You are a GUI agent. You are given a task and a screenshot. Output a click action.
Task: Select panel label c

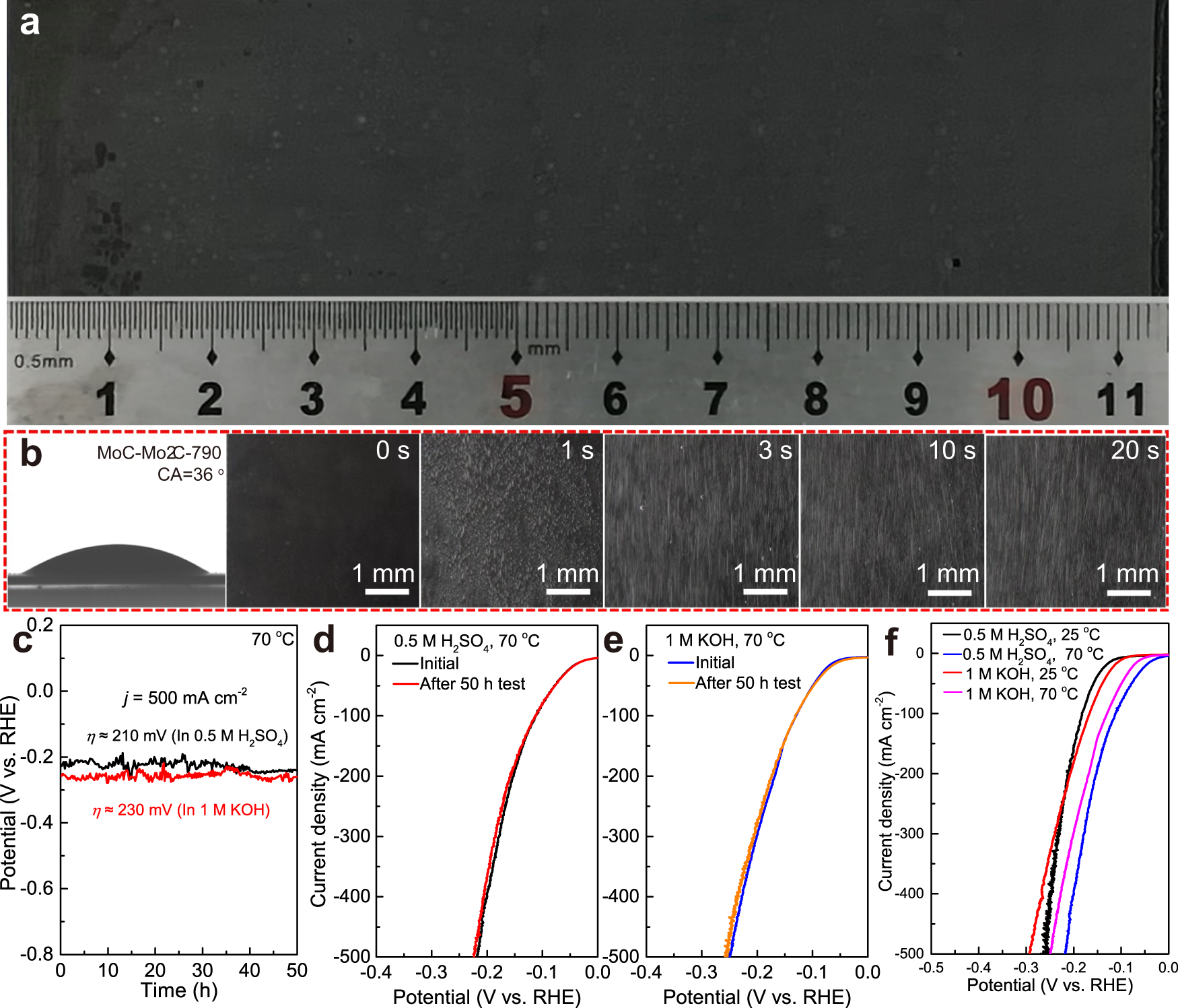point(22,643)
